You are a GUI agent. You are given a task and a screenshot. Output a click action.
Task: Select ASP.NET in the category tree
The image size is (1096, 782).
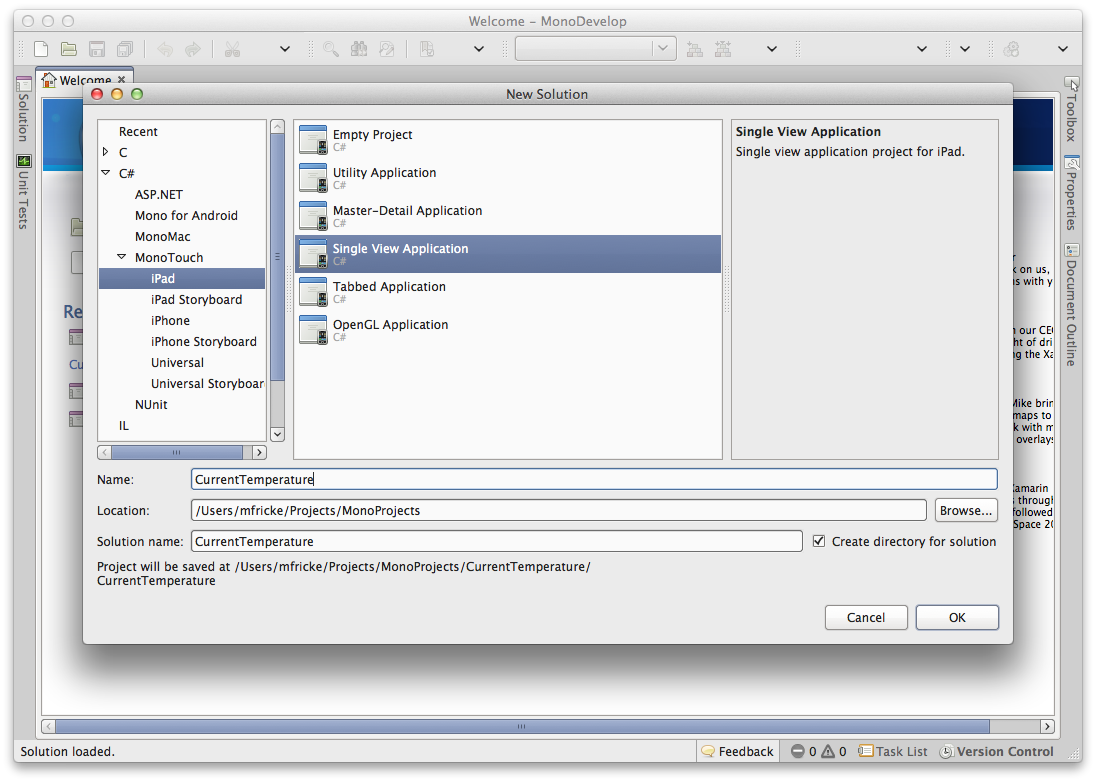[x=159, y=194]
